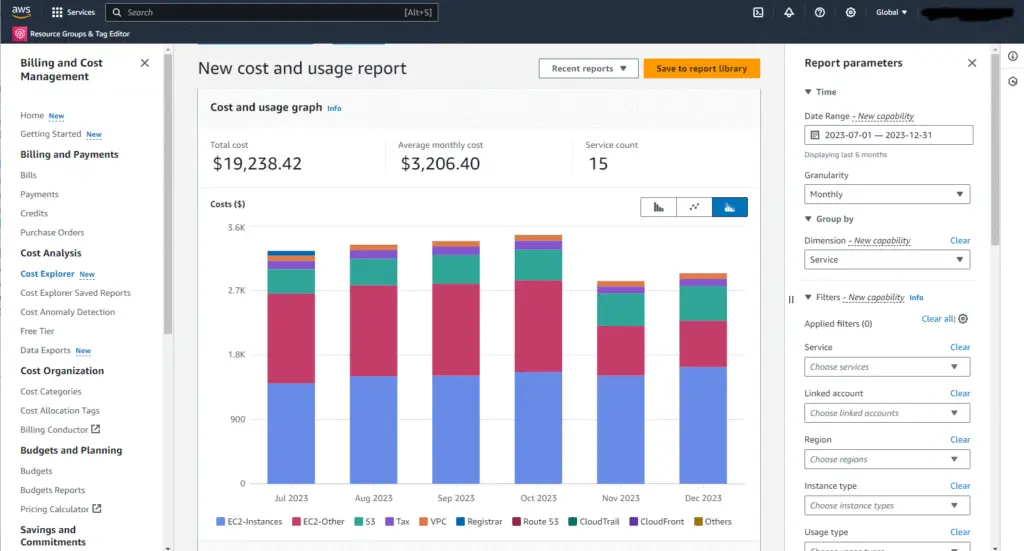Open Data Exports in the sidebar
Image resolution: width=1024 pixels, height=551 pixels.
(45, 351)
